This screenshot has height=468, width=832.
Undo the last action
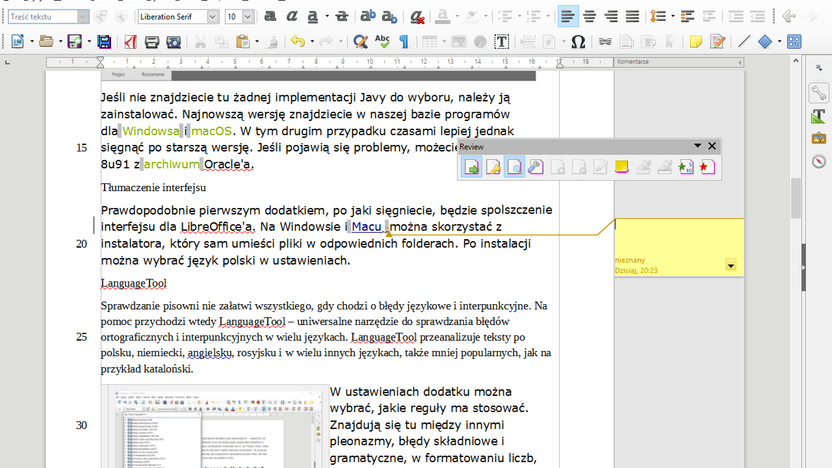point(298,41)
